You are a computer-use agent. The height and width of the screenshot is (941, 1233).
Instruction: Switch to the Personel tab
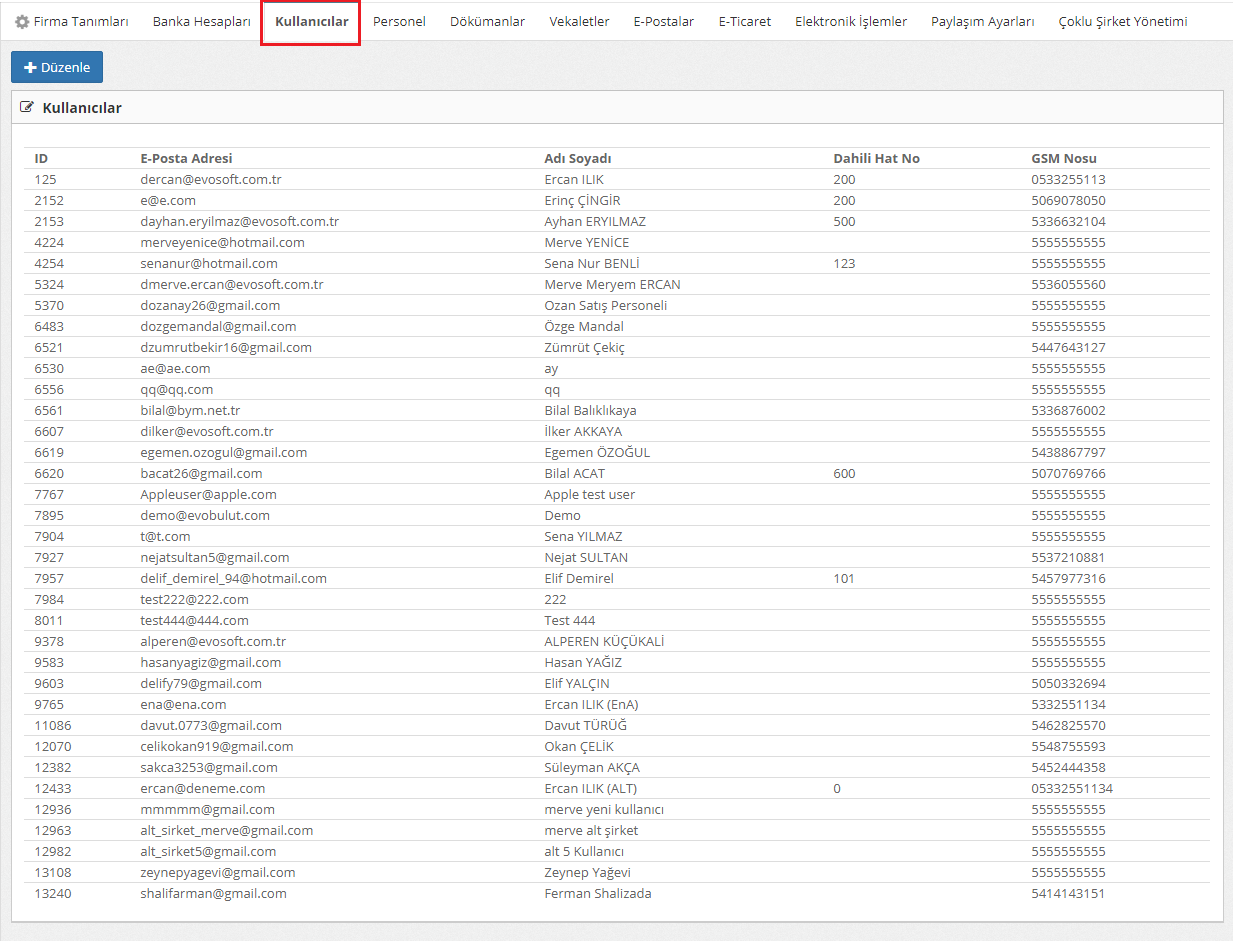pyautogui.click(x=399, y=21)
